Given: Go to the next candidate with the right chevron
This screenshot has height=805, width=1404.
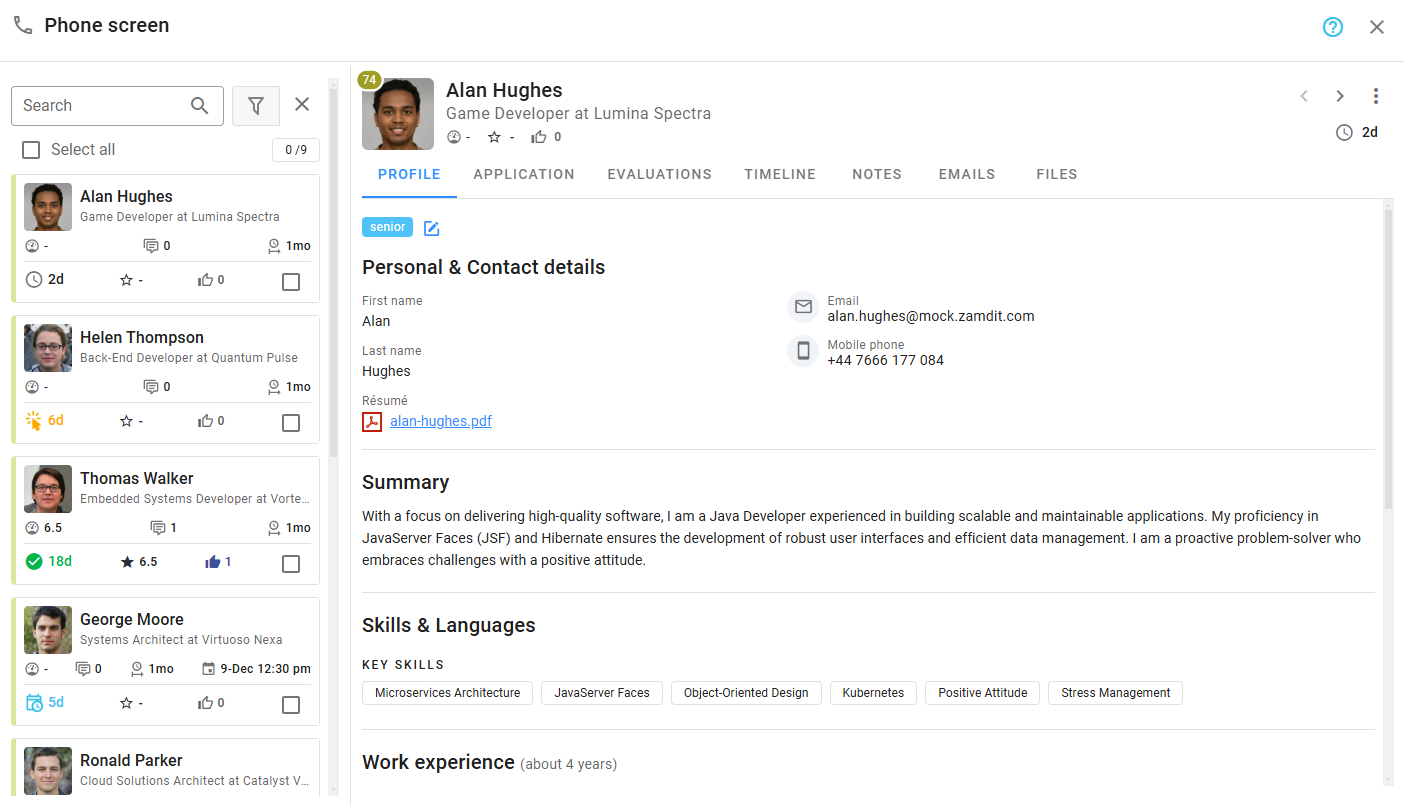Looking at the screenshot, I should 1339,95.
